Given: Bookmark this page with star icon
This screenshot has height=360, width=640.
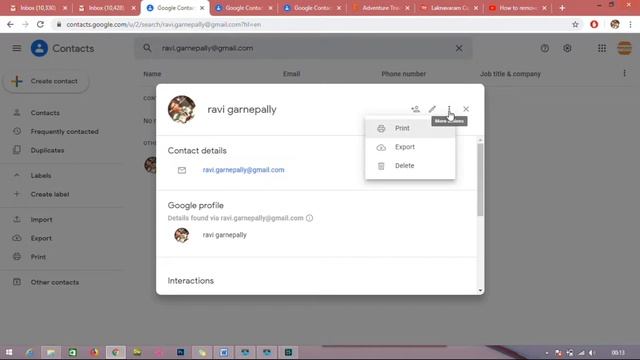Looking at the screenshot, I should pos(575,24).
